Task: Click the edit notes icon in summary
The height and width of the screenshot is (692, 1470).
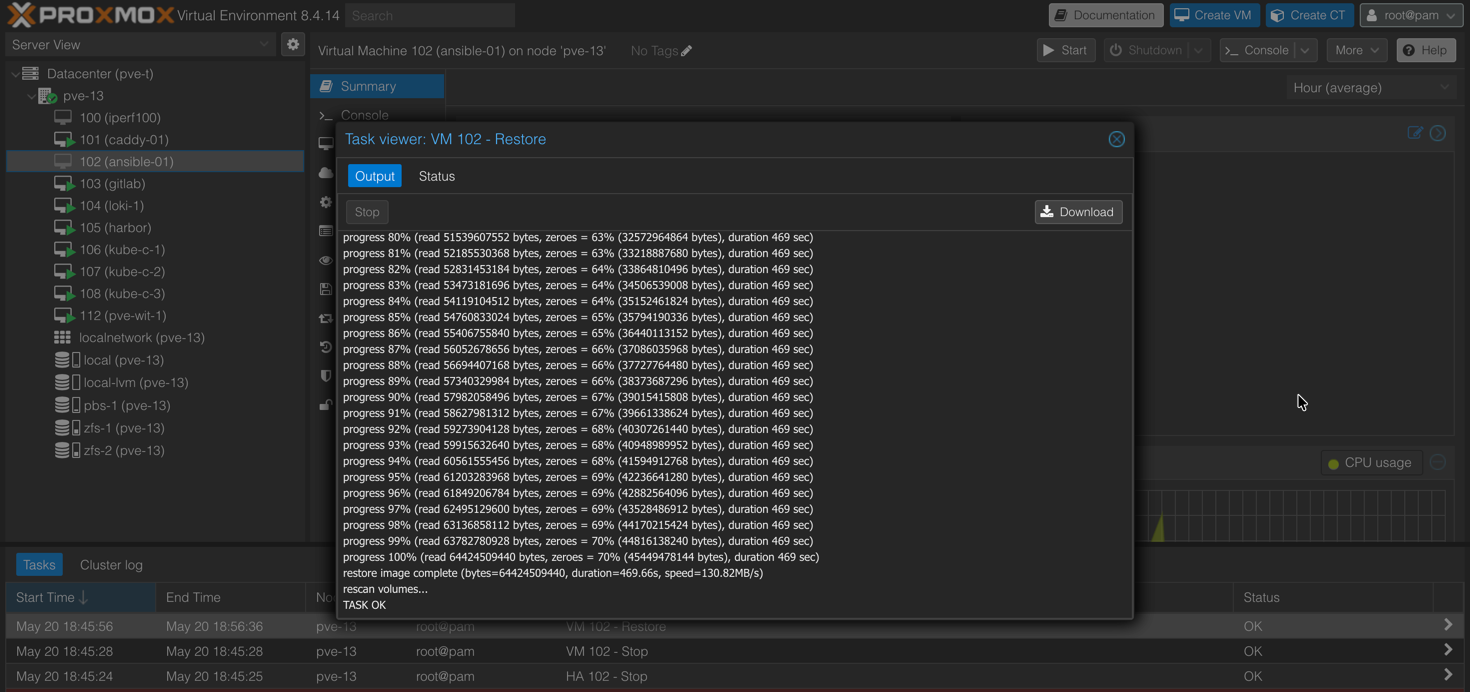Action: 1415,133
